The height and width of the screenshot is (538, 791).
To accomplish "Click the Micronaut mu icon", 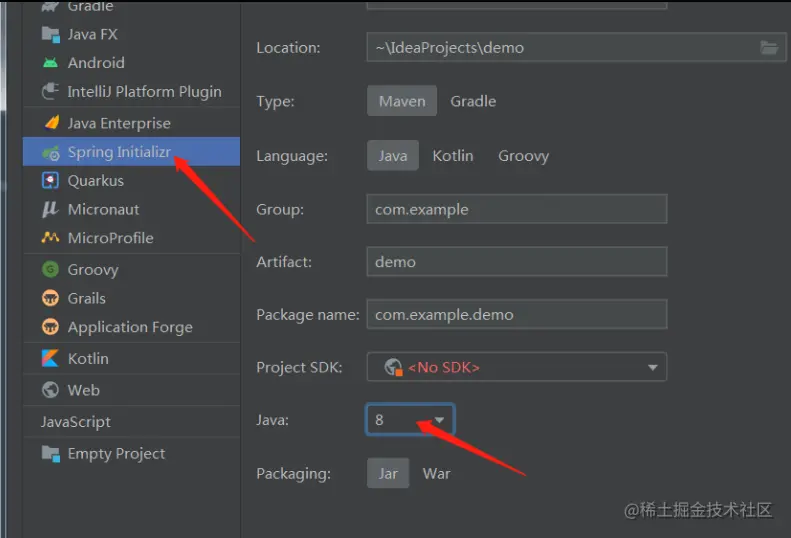I will point(50,209).
